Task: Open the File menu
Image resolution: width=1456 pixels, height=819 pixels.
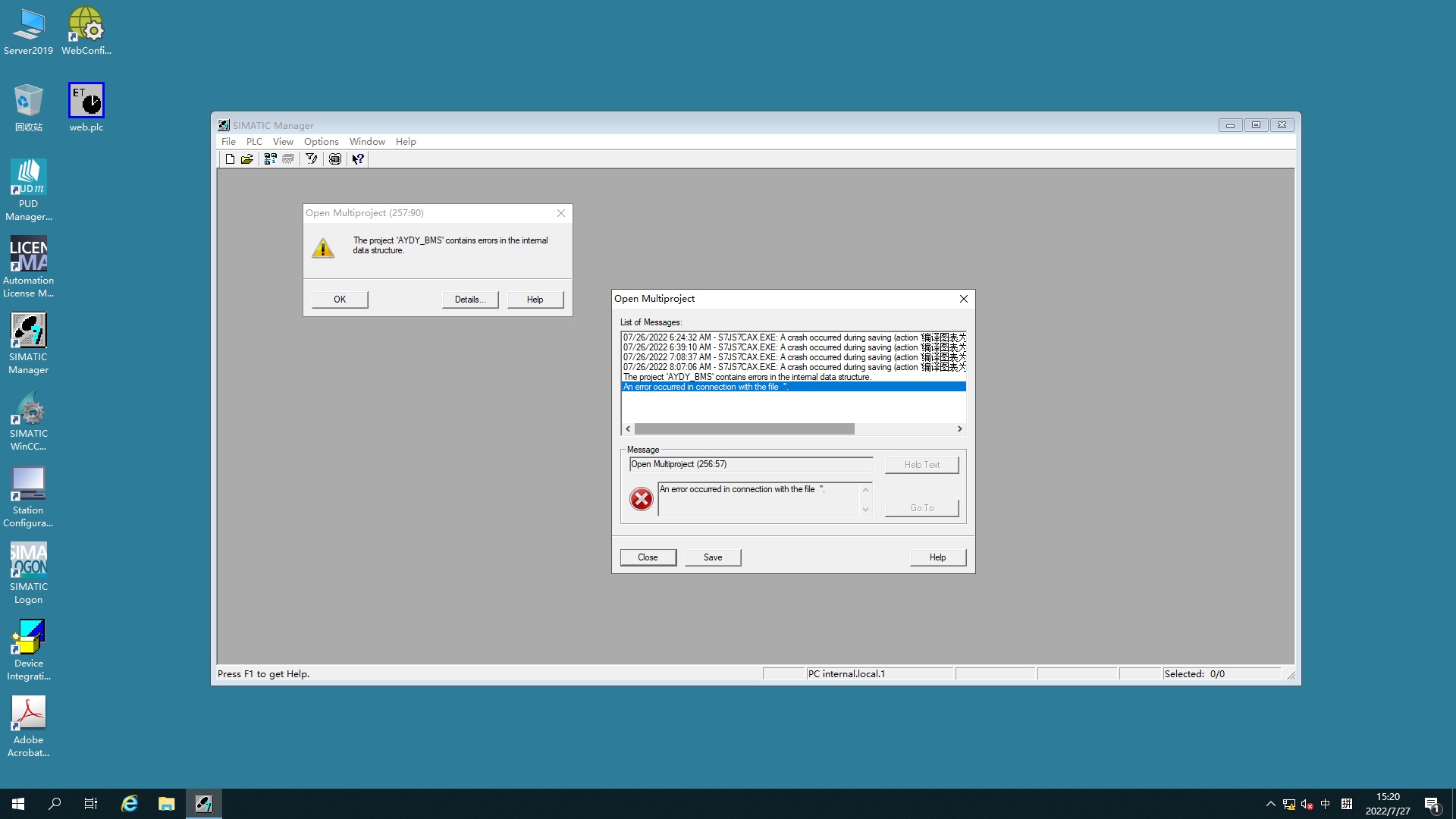Action: coord(228,142)
